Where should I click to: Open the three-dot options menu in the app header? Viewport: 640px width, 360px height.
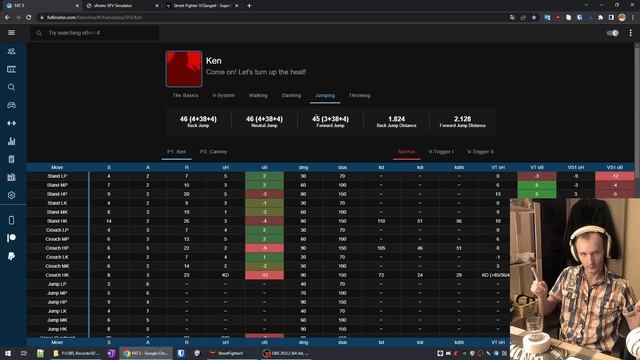tap(631, 33)
